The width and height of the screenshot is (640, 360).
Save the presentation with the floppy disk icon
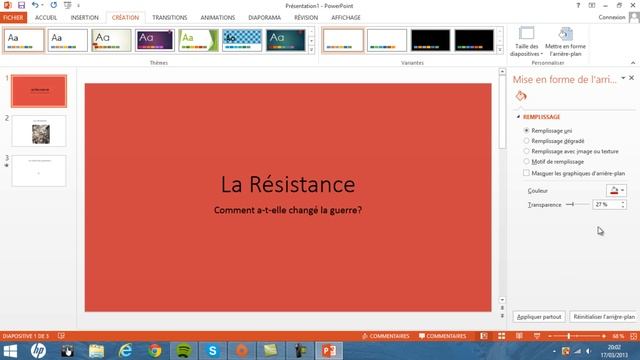pyautogui.click(x=21, y=5)
